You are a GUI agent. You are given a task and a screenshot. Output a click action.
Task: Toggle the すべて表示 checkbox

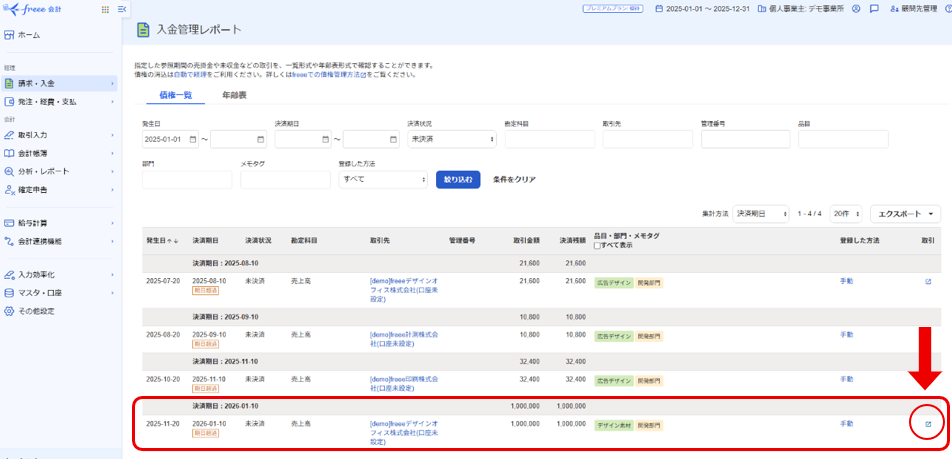[597, 245]
